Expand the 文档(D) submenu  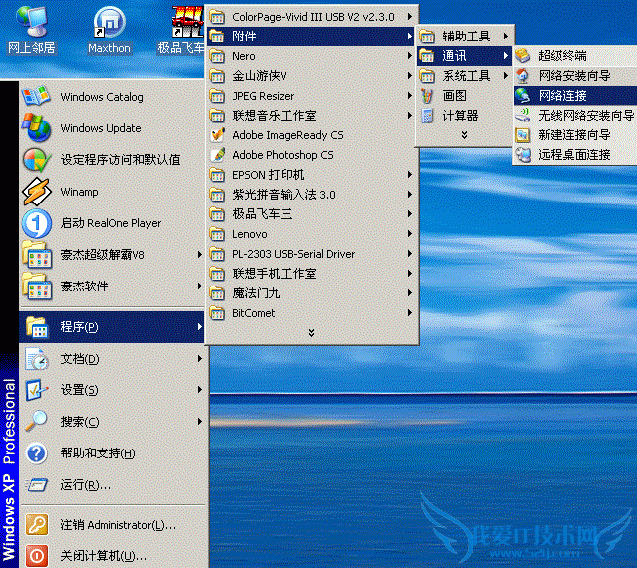coord(80,359)
